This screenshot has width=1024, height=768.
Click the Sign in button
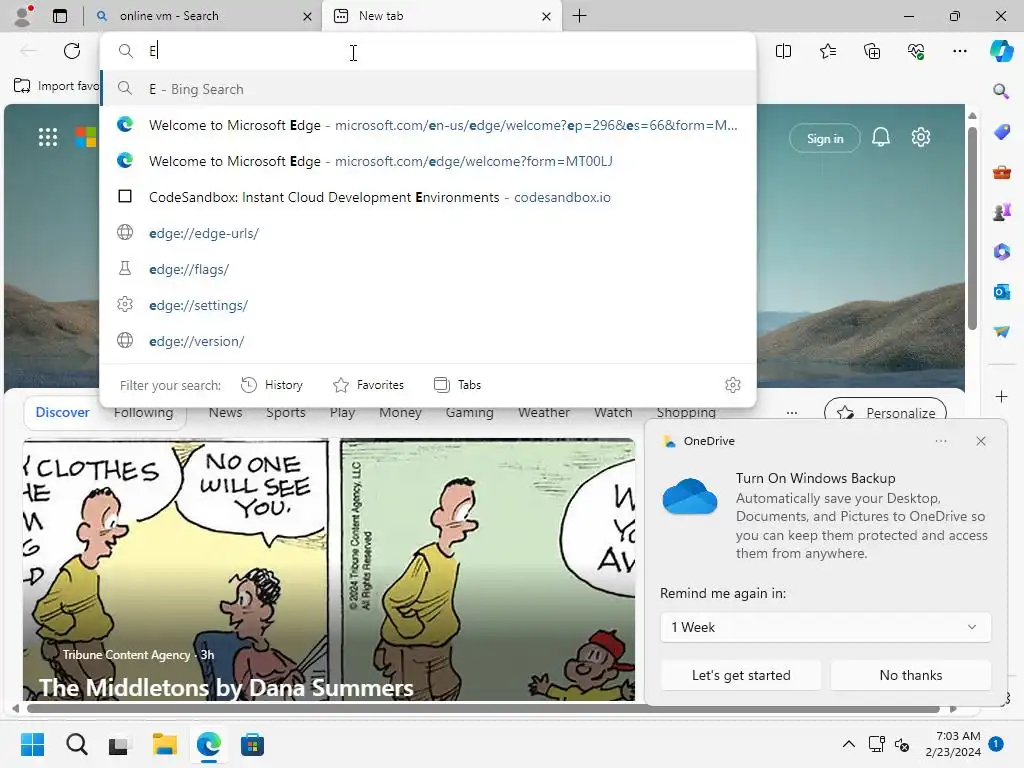click(825, 138)
